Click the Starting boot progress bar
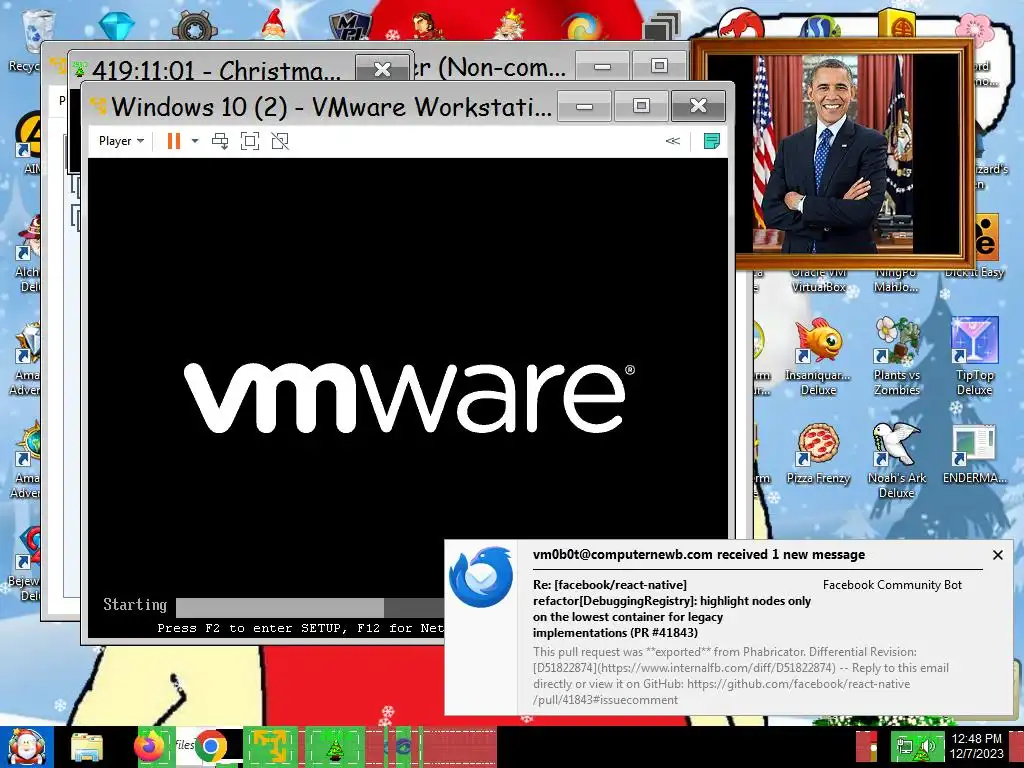The image size is (1024, 768). [310, 607]
